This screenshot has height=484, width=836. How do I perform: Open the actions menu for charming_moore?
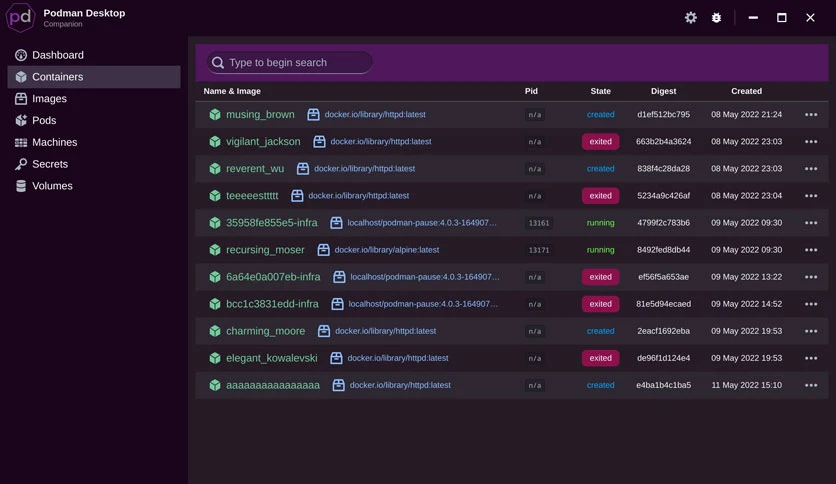[811, 331]
